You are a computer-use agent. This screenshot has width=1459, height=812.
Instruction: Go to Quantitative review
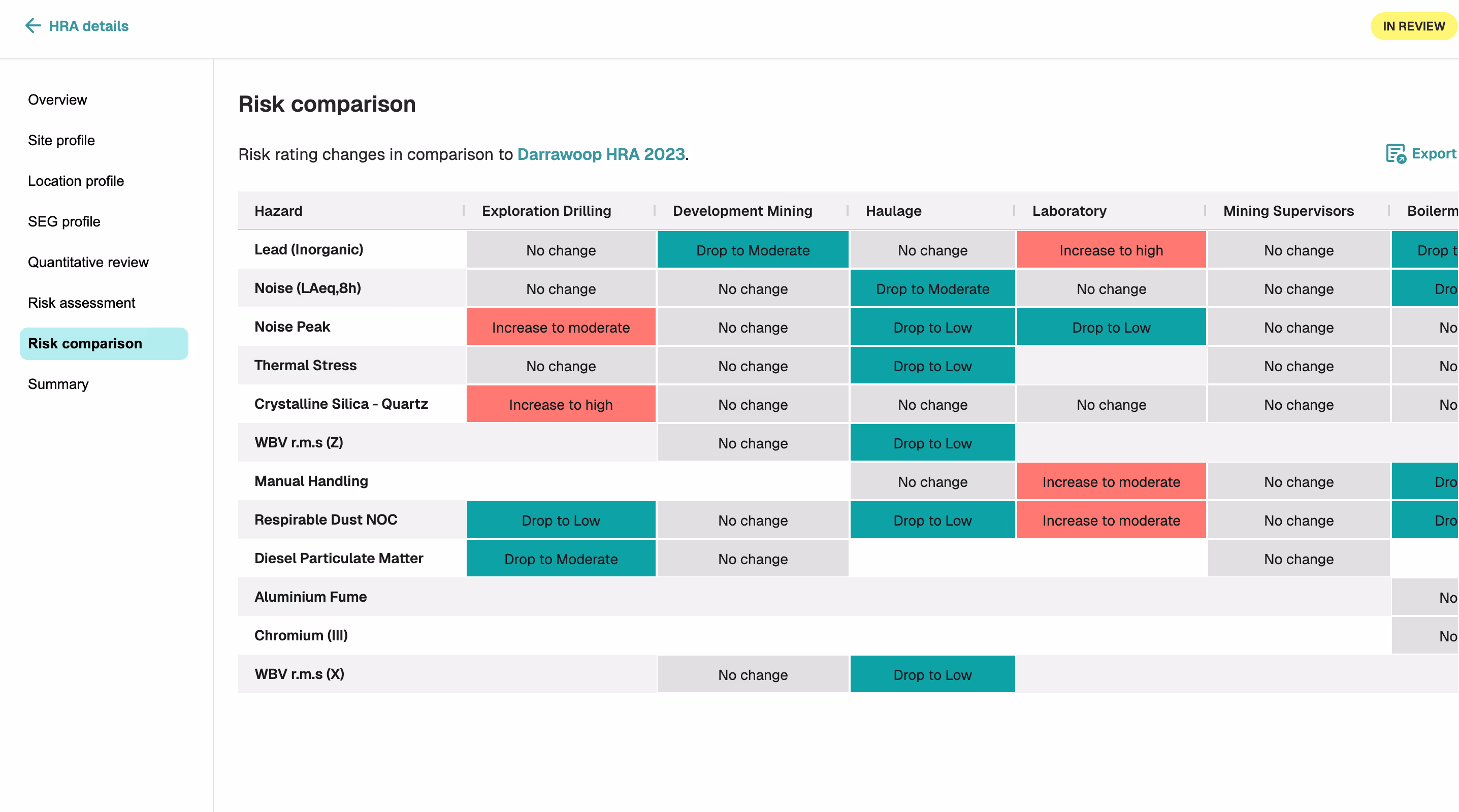(x=88, y=262)
